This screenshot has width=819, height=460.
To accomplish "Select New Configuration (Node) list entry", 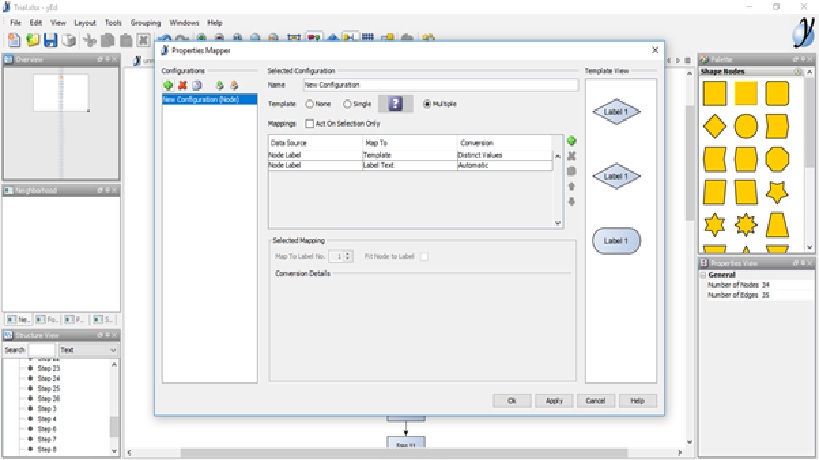I will [x=209, y=99].
